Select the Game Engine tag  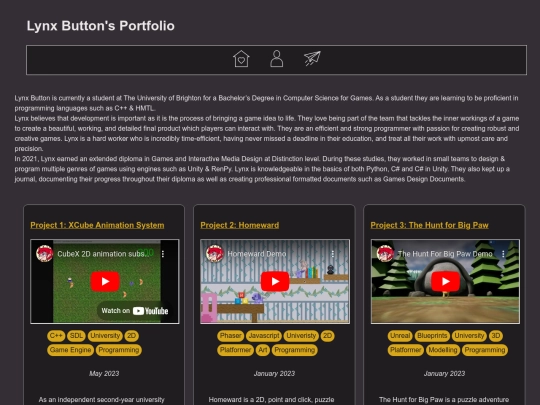click(70, 350)
